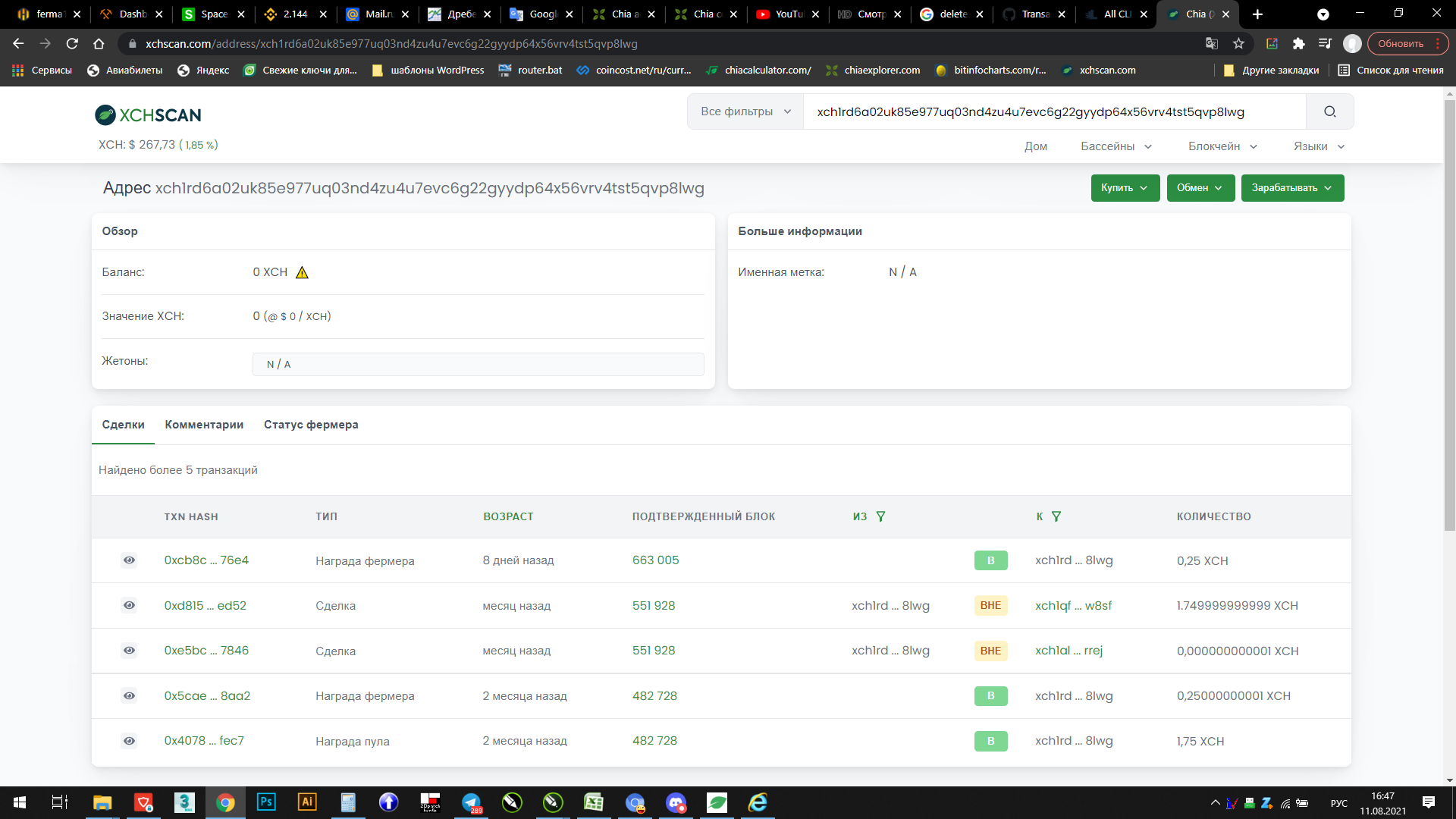
Task: Toggle eye icon for transaction 0xcb8c ... 76e4
Action: coord(130,560)
